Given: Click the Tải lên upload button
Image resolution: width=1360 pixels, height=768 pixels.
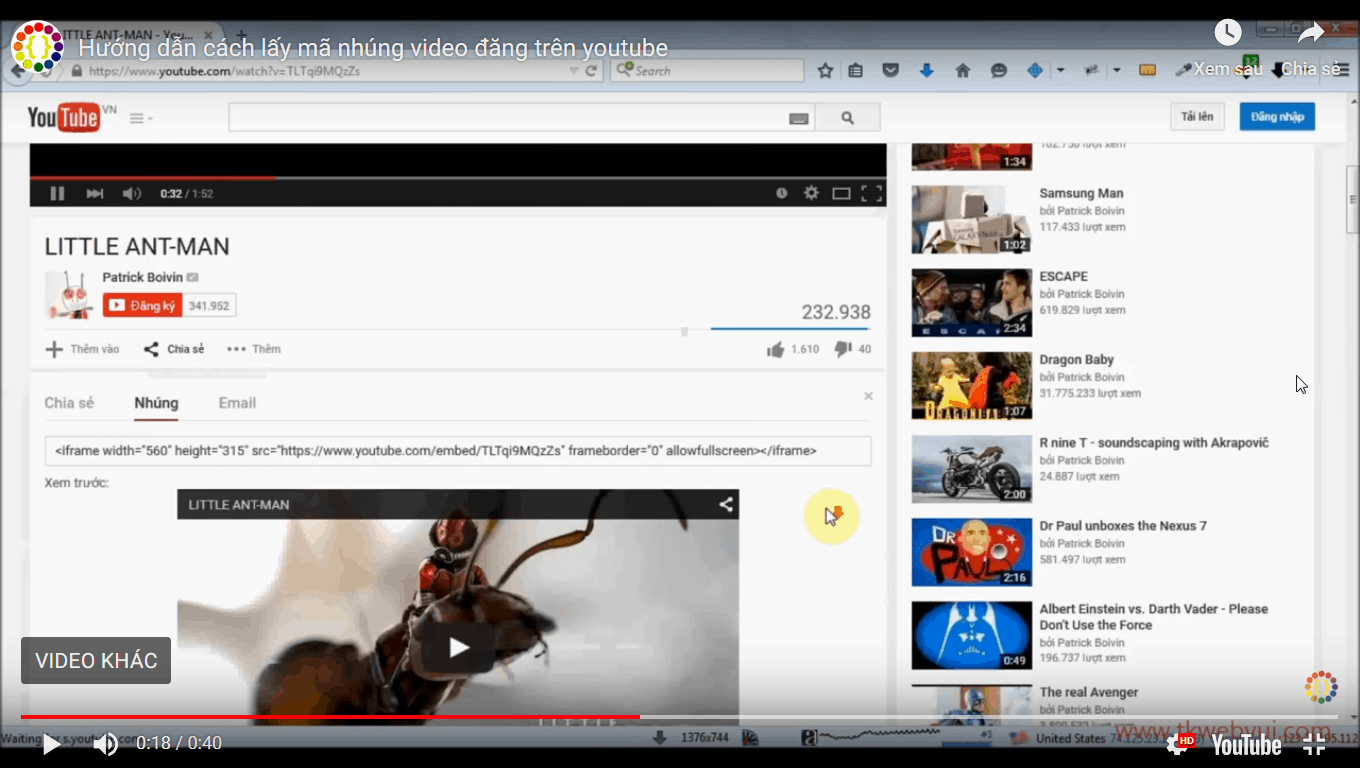Looking at the screenshot, I should [x=1197, y=117].
